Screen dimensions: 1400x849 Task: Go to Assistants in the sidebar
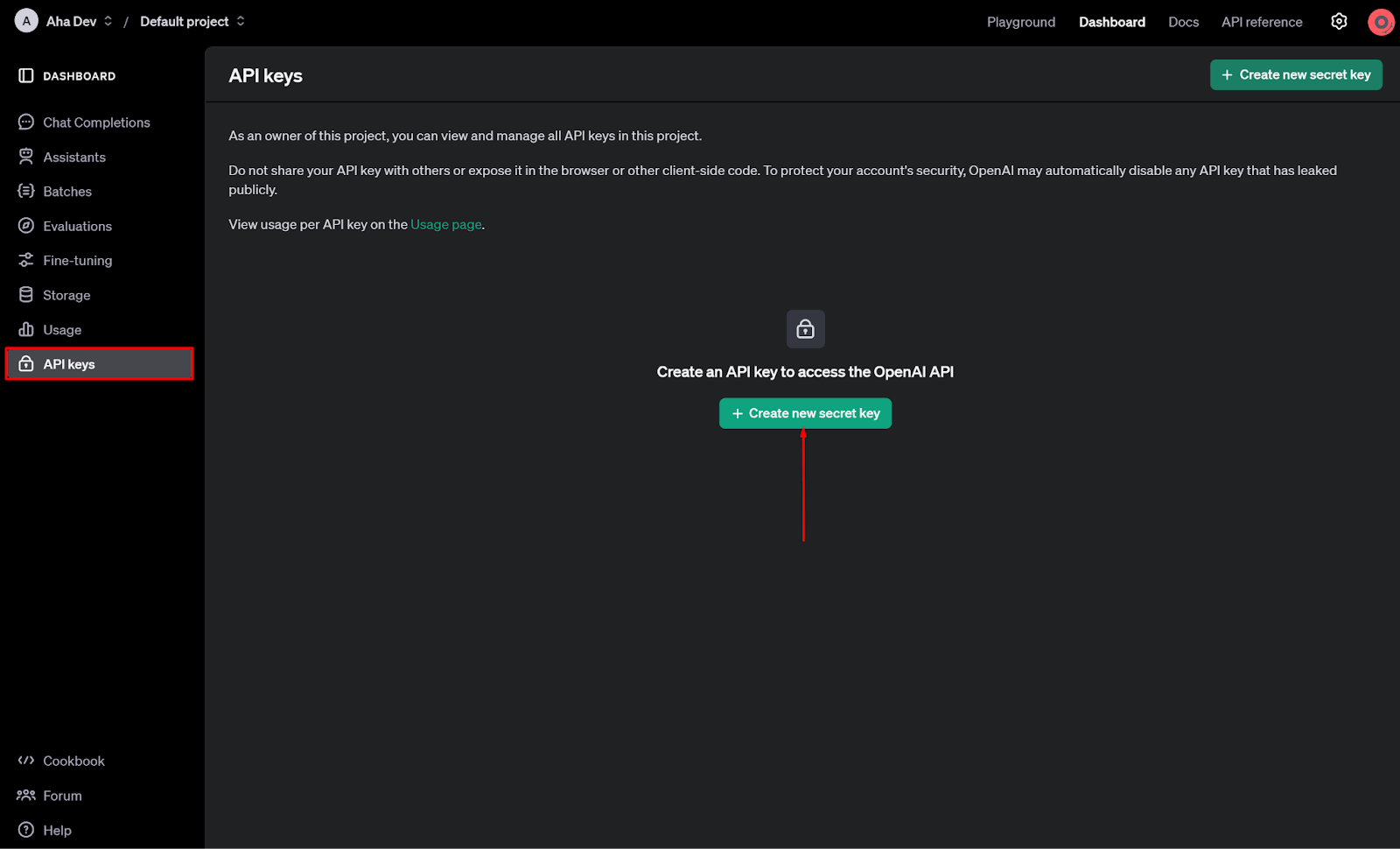[74, 158]
